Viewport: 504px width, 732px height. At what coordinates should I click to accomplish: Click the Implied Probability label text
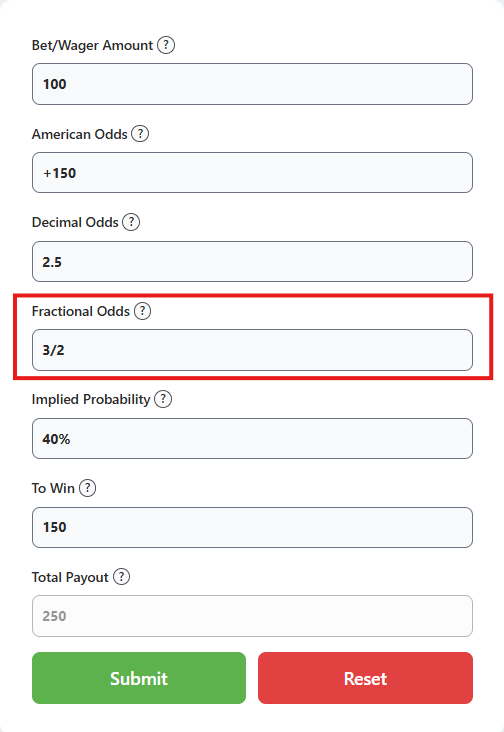pos(91,400)
